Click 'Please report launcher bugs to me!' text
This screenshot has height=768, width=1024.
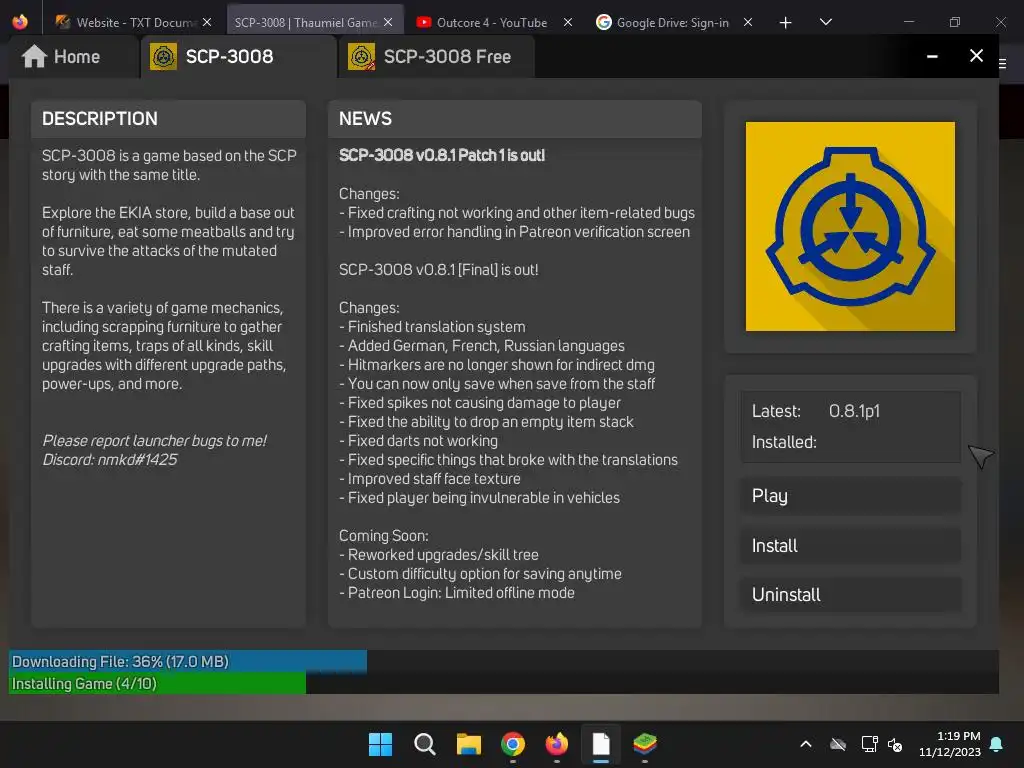154,441
